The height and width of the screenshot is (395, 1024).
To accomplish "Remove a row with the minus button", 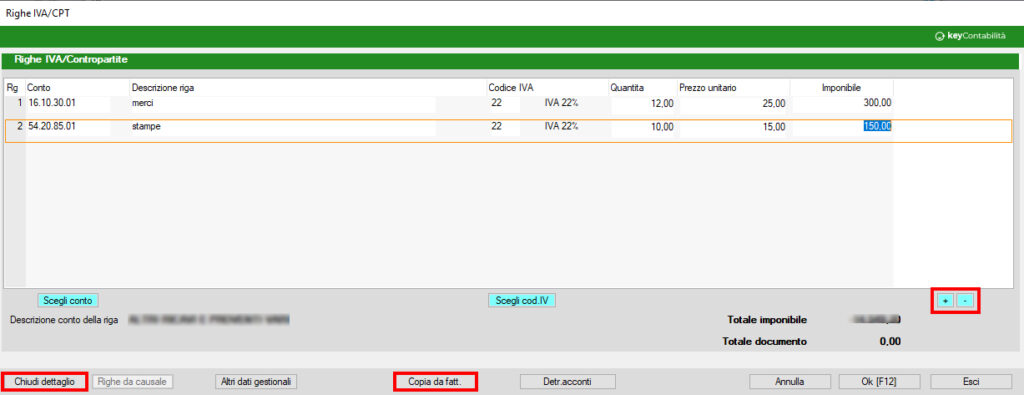I will [x=967, y=300].
